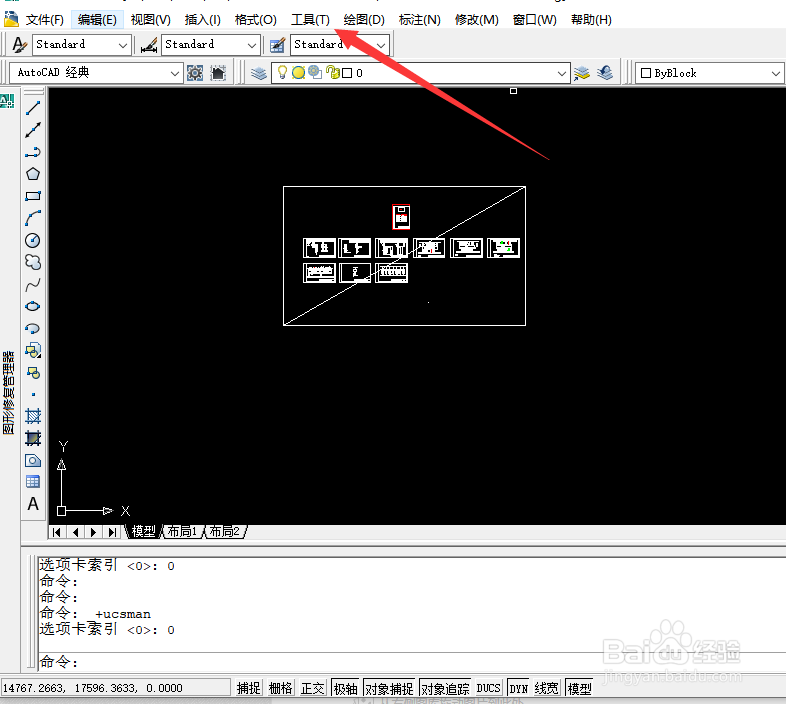Click the ByBlock color swatch box

coord(646,73)
